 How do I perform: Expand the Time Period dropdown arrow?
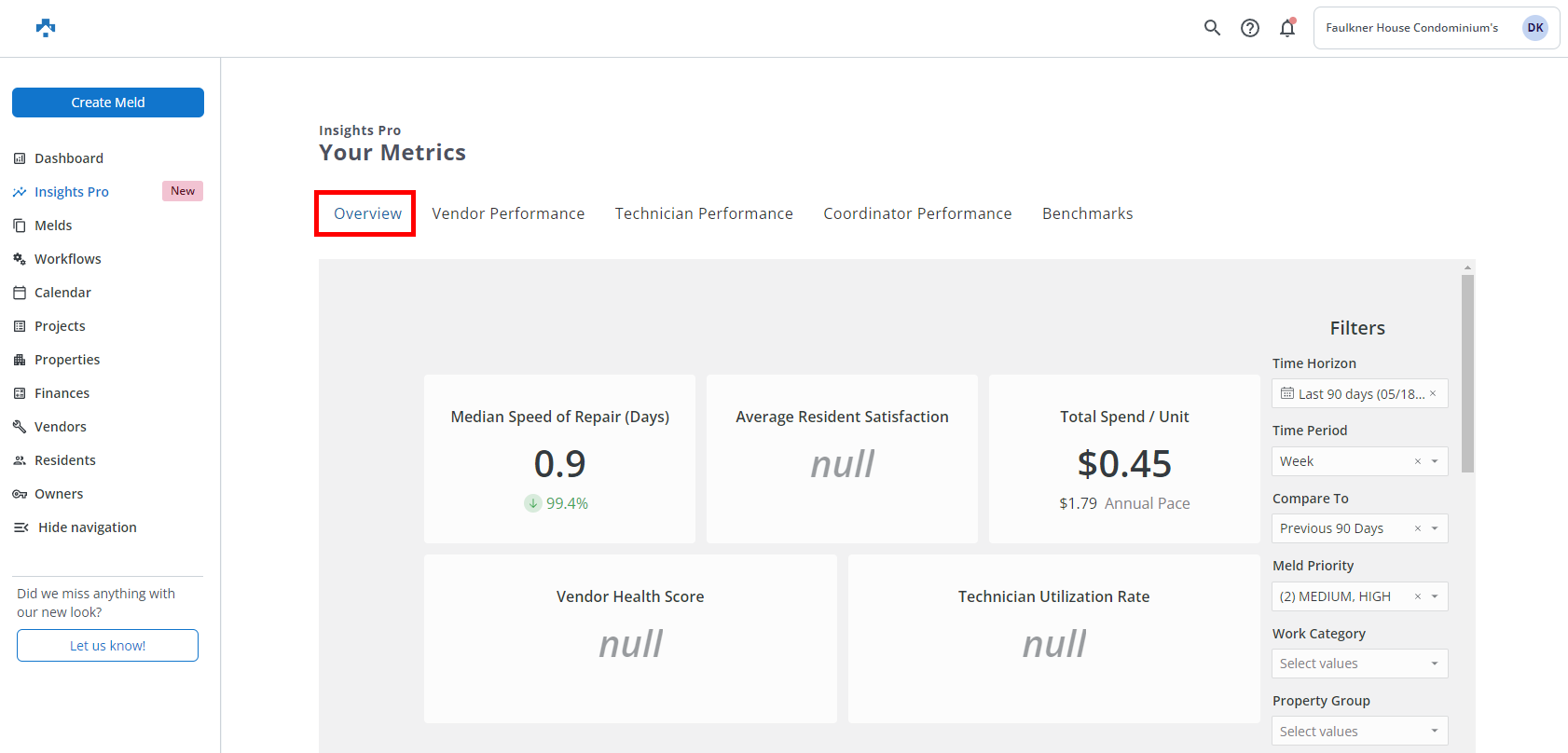[x=1435, y=461]
